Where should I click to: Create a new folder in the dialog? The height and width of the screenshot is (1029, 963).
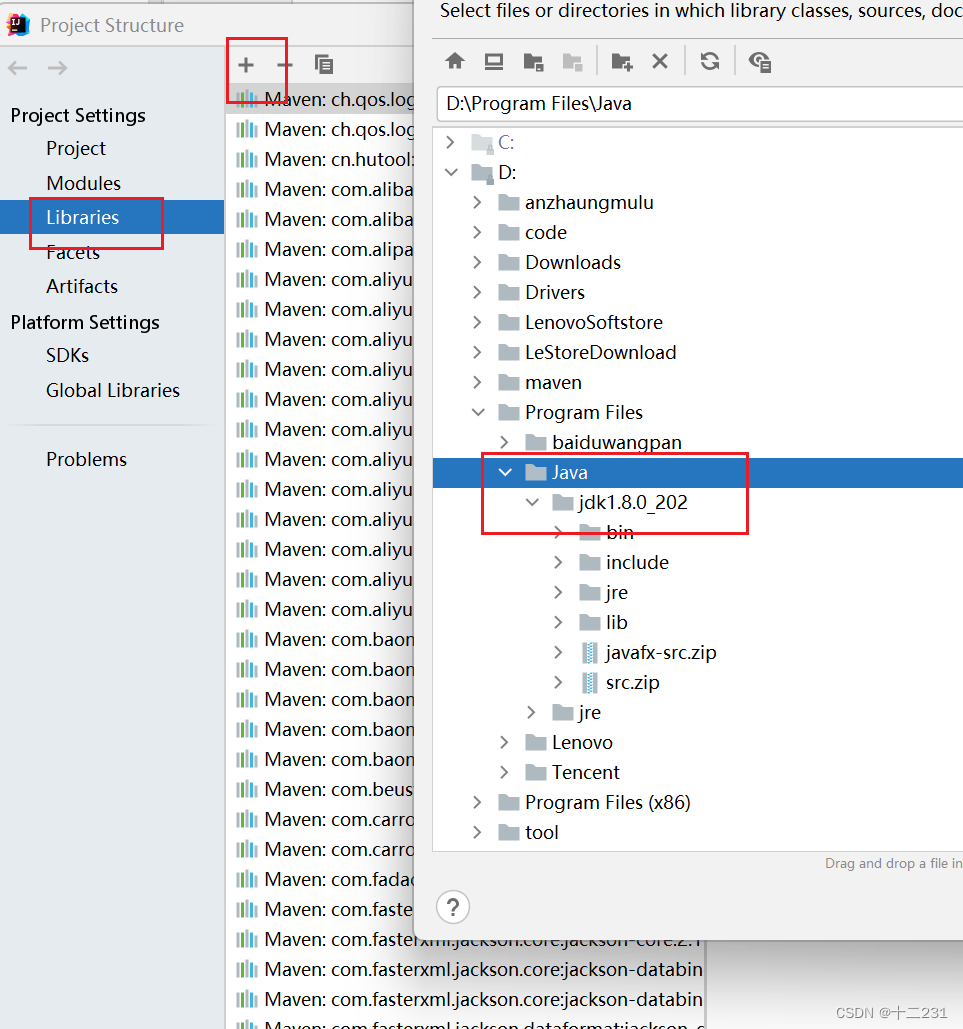coord(621,61)
